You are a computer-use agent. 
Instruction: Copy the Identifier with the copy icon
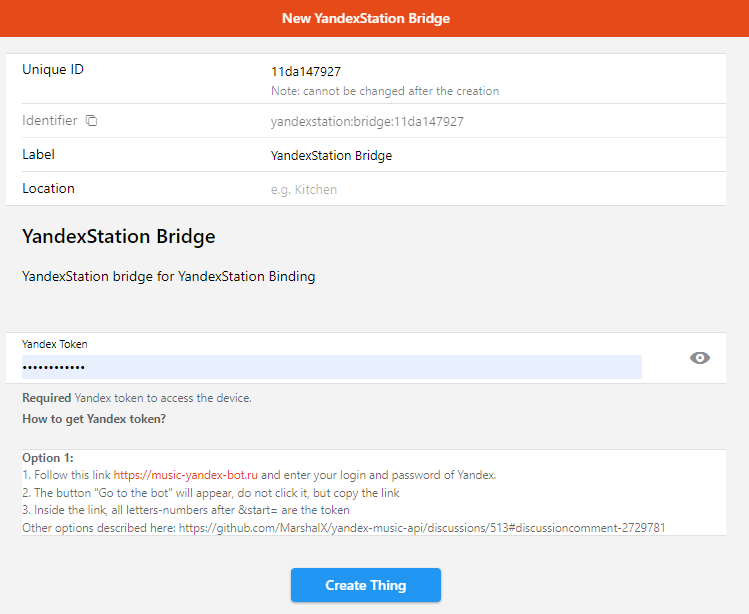(91, 120)
